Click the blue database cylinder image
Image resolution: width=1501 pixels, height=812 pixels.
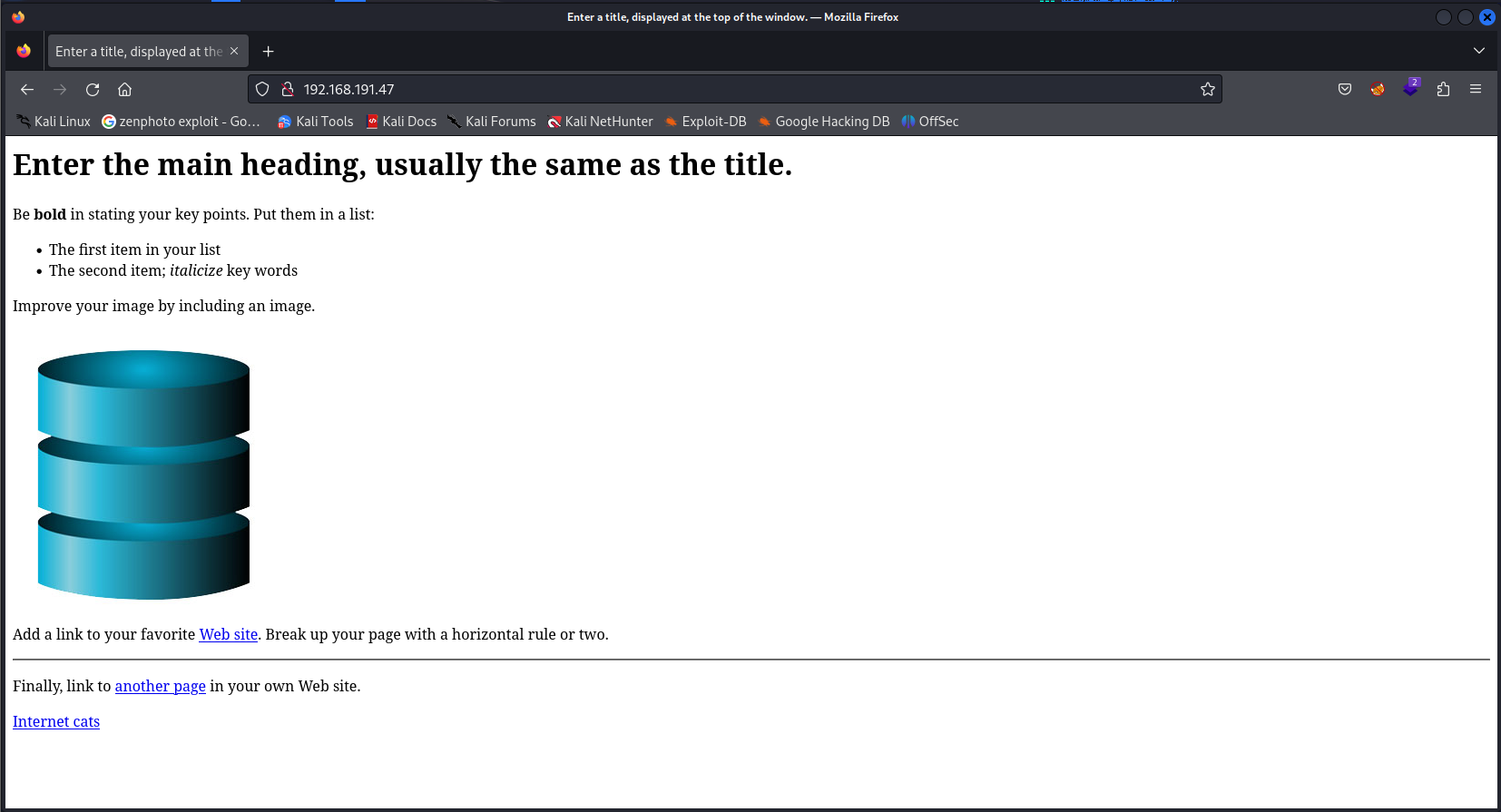(143, 474)
